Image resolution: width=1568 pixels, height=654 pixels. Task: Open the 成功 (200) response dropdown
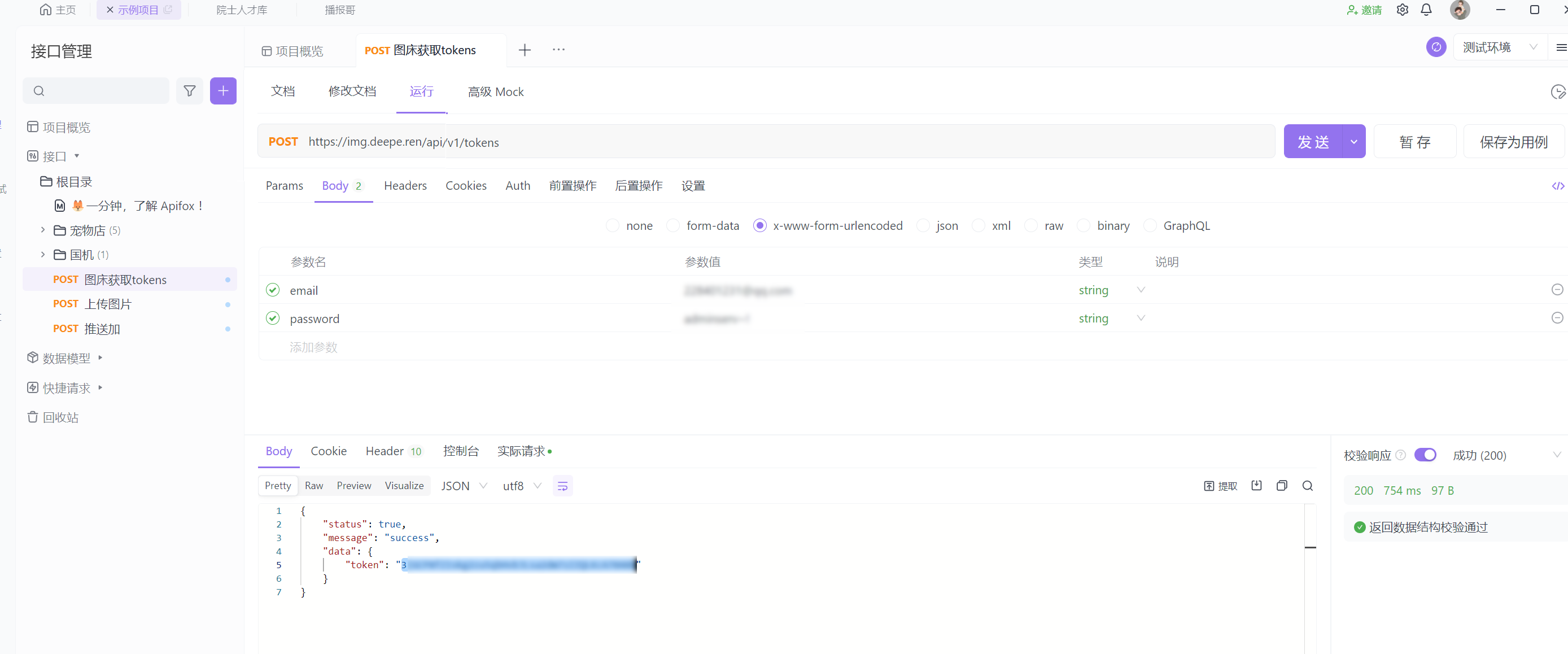(x=1506, y=455)
